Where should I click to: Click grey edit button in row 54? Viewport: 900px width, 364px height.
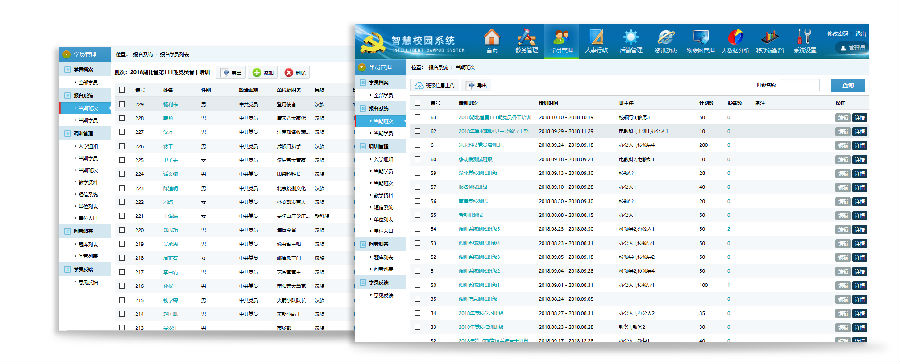coord(843,229)
